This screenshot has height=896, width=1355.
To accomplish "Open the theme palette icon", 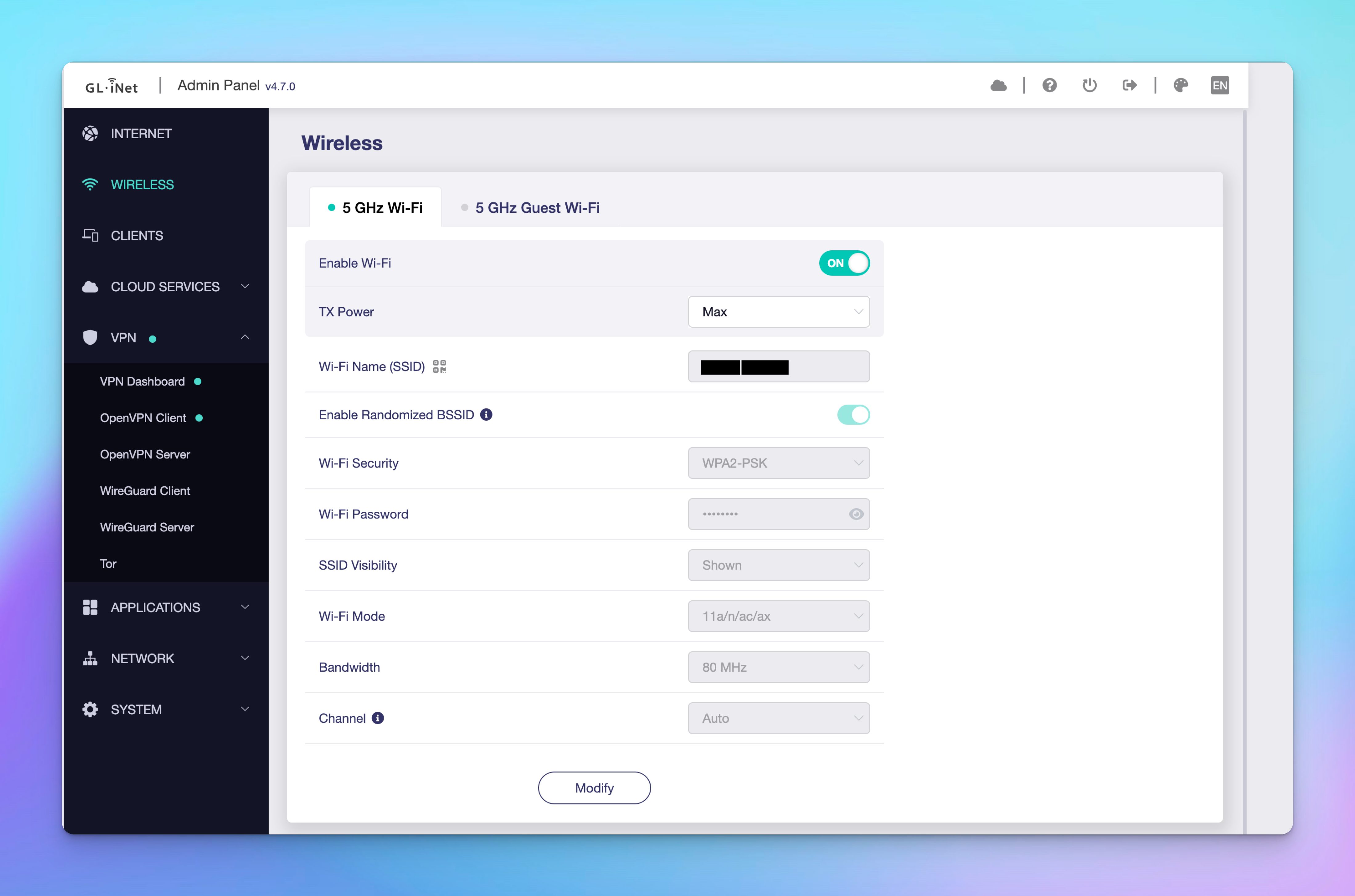I will 1181,86.
